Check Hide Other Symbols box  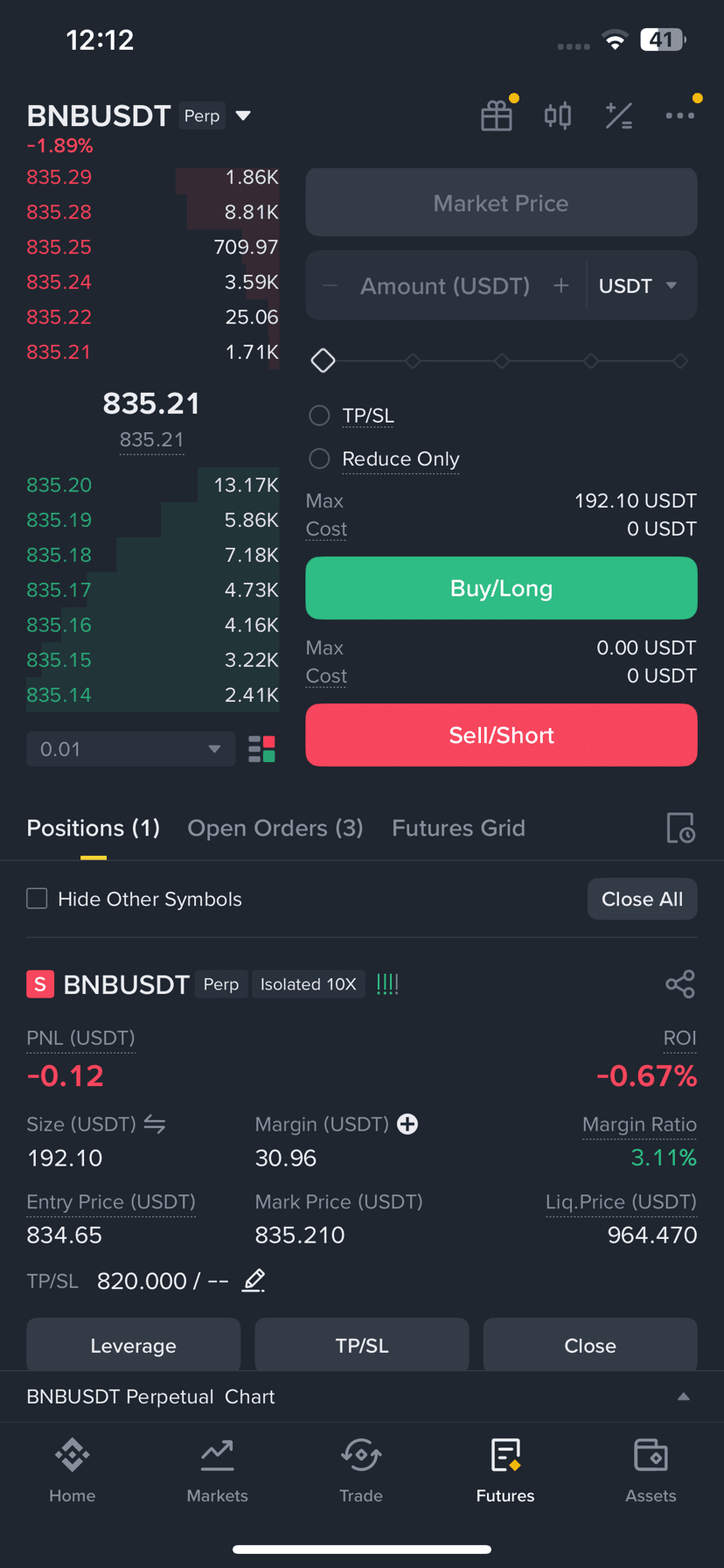tap(37, 899)
